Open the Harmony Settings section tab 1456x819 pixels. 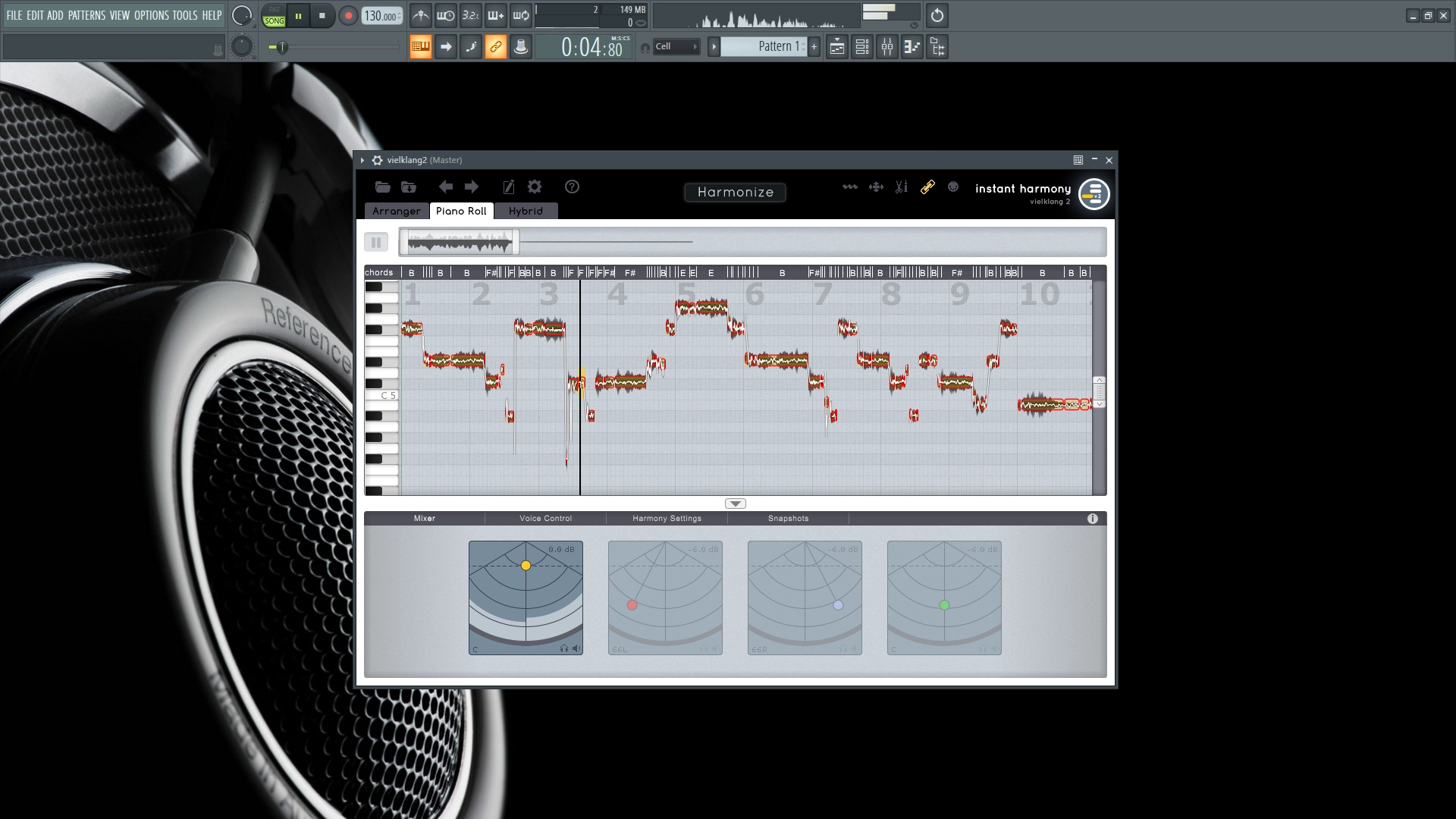(x=667, y=519)
